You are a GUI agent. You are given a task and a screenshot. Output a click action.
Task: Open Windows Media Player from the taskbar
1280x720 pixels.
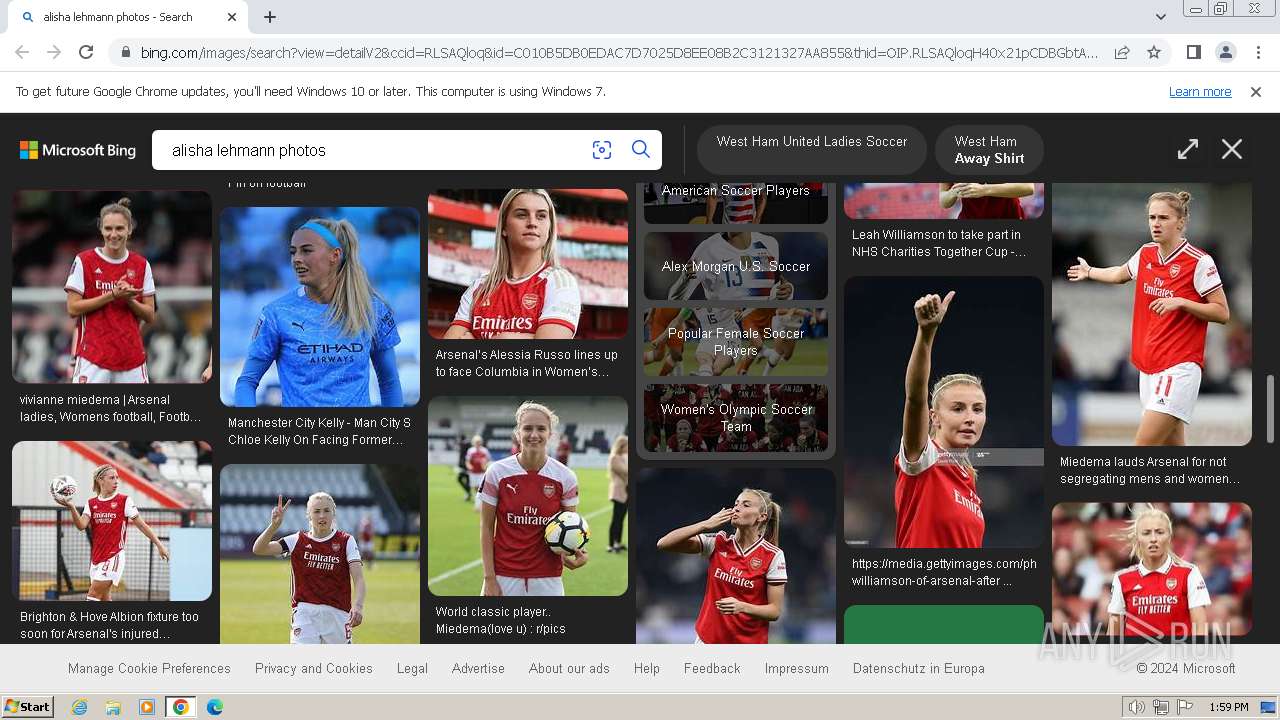click(147, 707)
